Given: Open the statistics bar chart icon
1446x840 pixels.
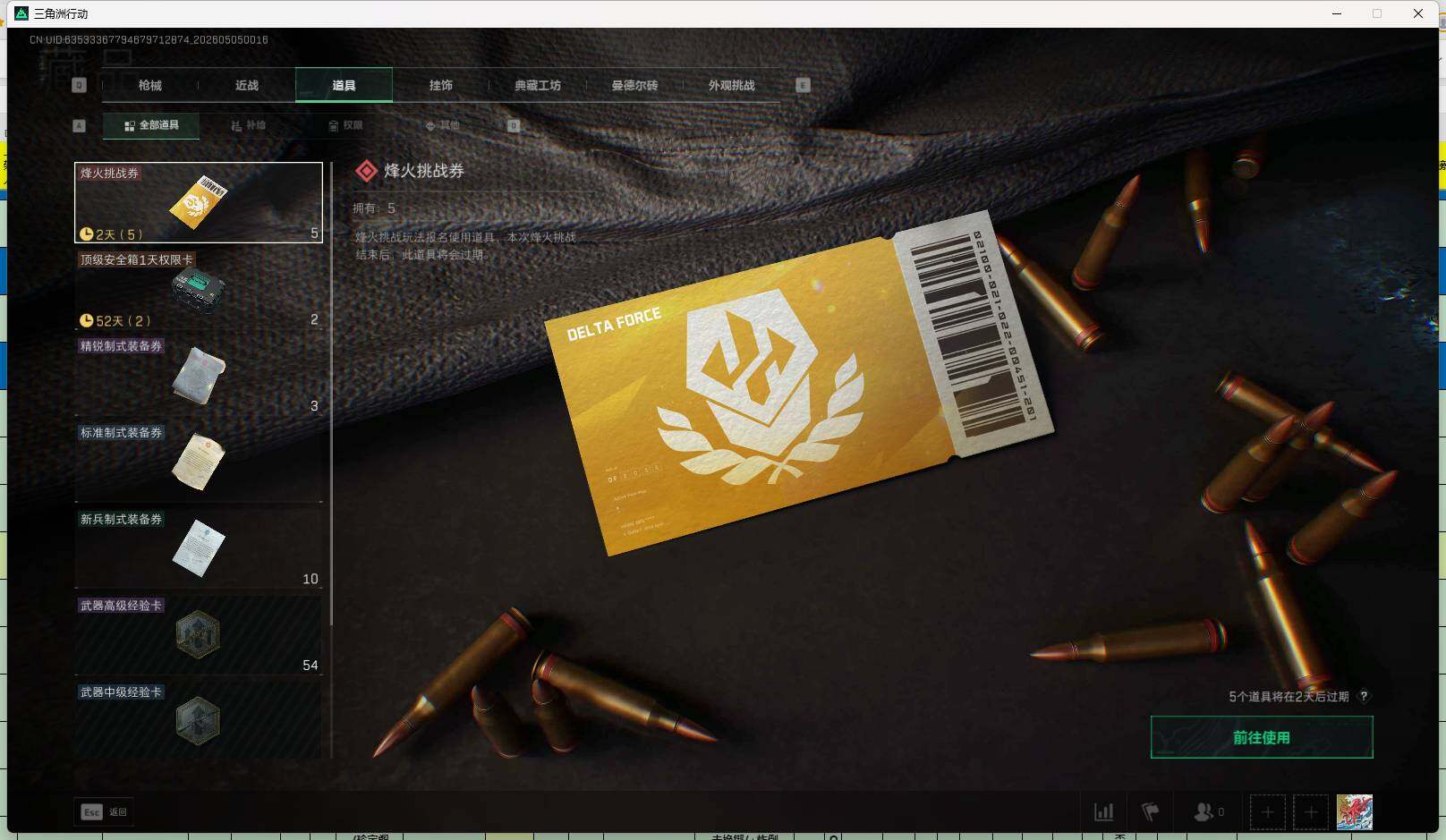Looking at the screenshot, I should (x=1104, y=812).
